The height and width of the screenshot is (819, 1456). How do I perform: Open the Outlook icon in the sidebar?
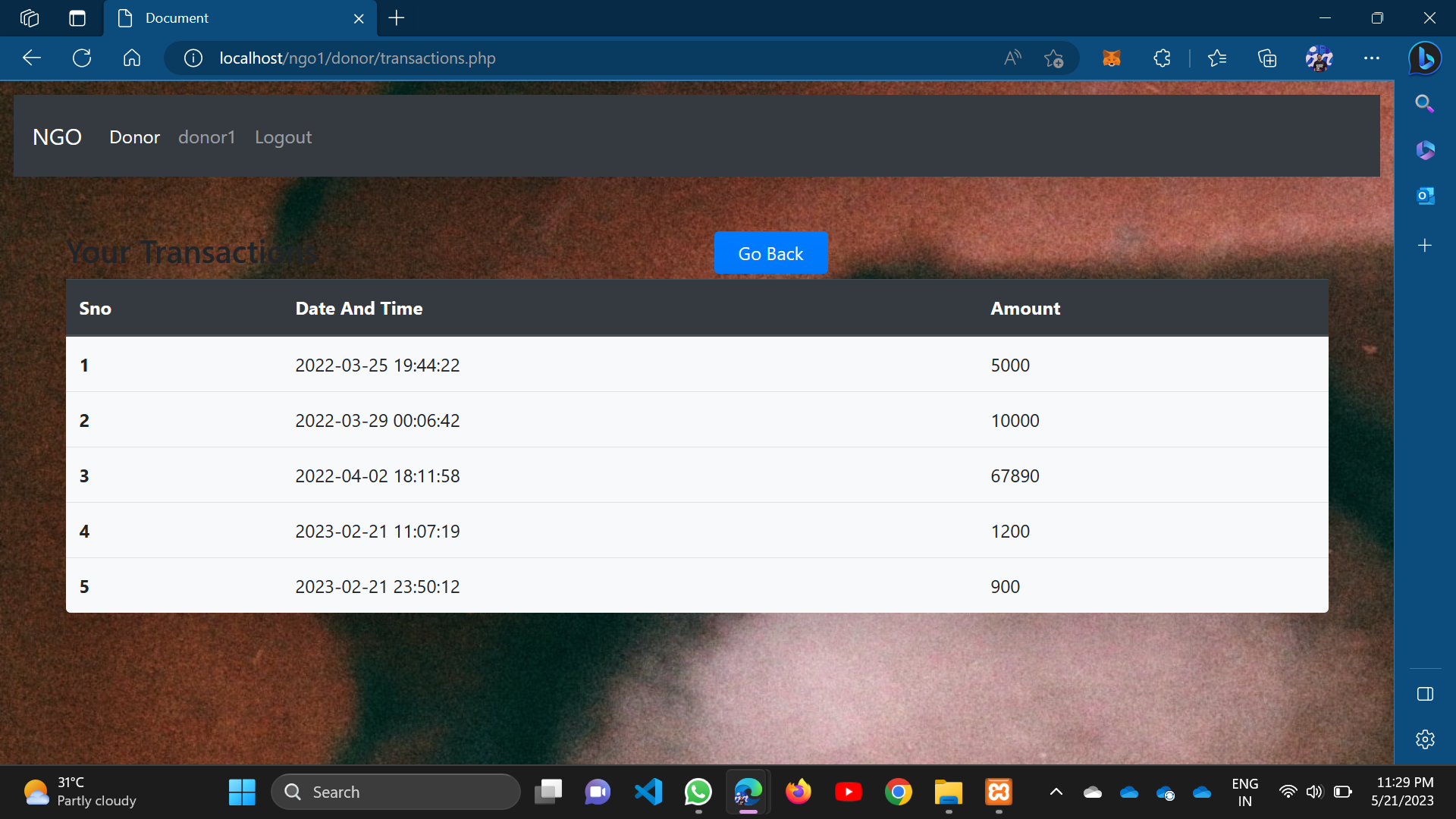click(1424, 195)
